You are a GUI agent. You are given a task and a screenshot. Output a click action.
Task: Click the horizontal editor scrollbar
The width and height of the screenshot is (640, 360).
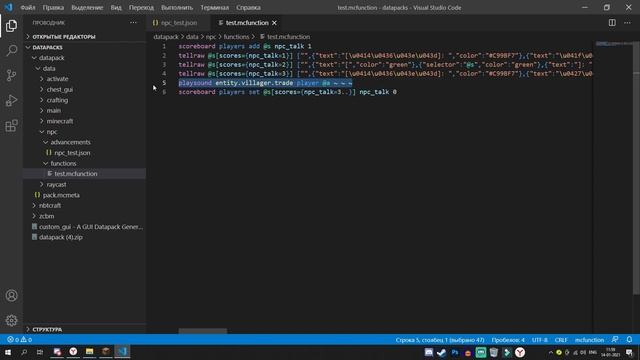[x=202, y=331]
